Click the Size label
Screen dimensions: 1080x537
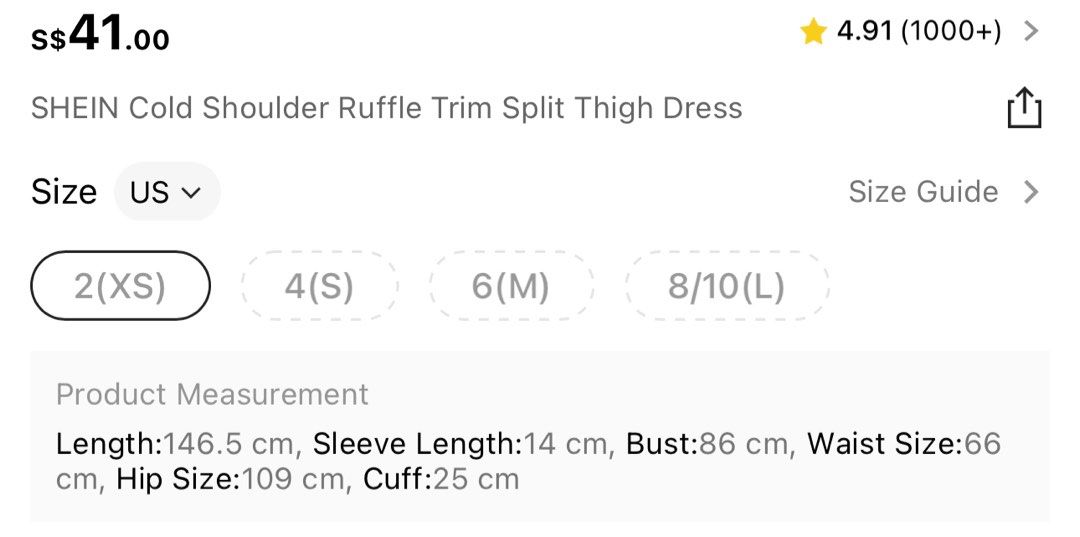(63, 192)
